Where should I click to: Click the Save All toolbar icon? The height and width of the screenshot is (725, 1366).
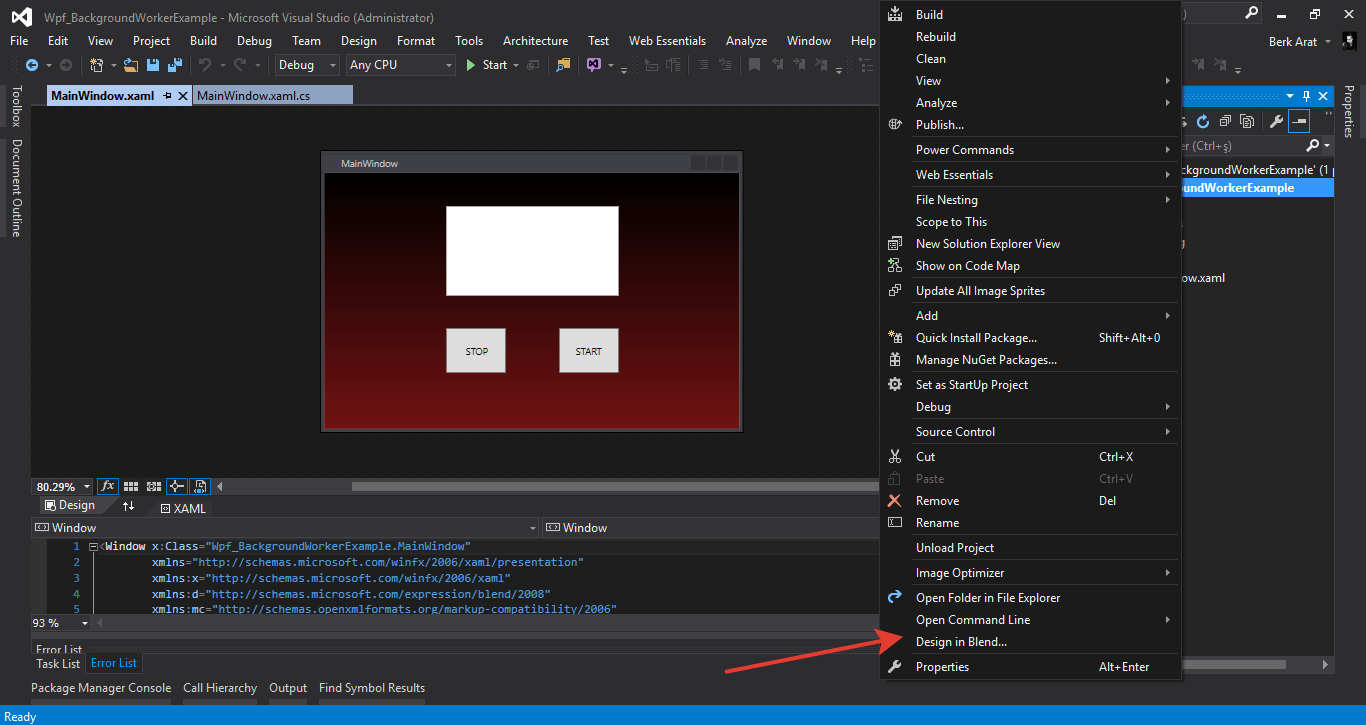pyautogui.click(x=174, y=65)
